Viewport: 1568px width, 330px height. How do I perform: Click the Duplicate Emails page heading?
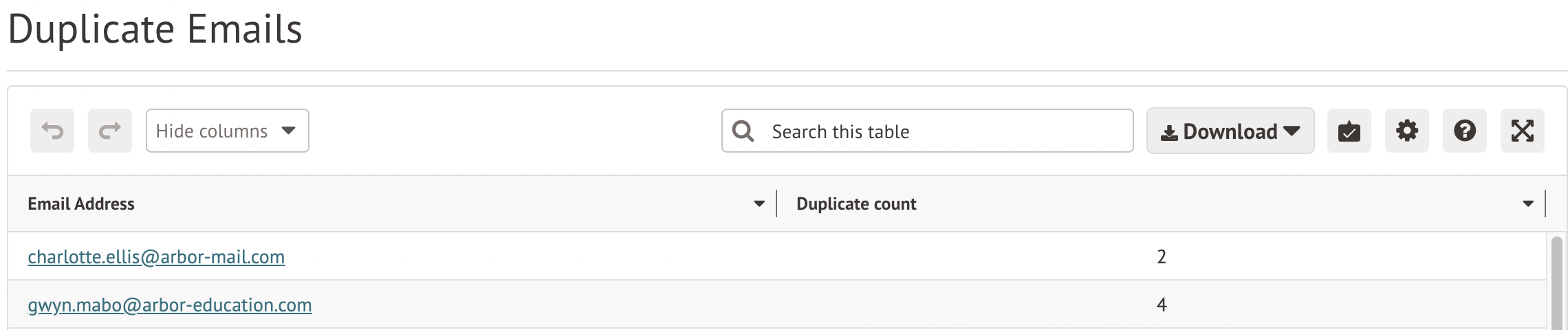tap(155, 29)
